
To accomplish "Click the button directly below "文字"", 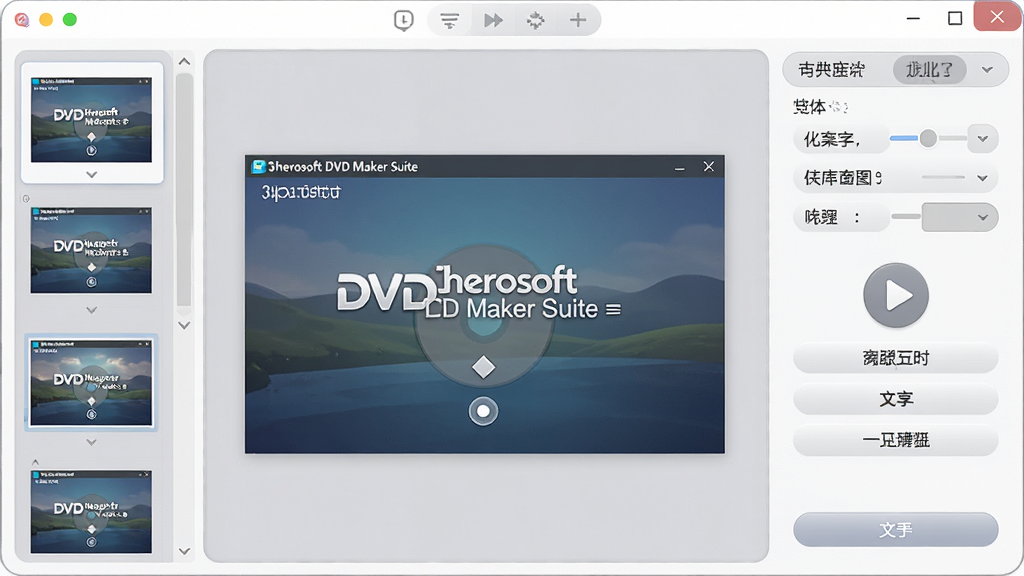I will (x=896, y=440).
